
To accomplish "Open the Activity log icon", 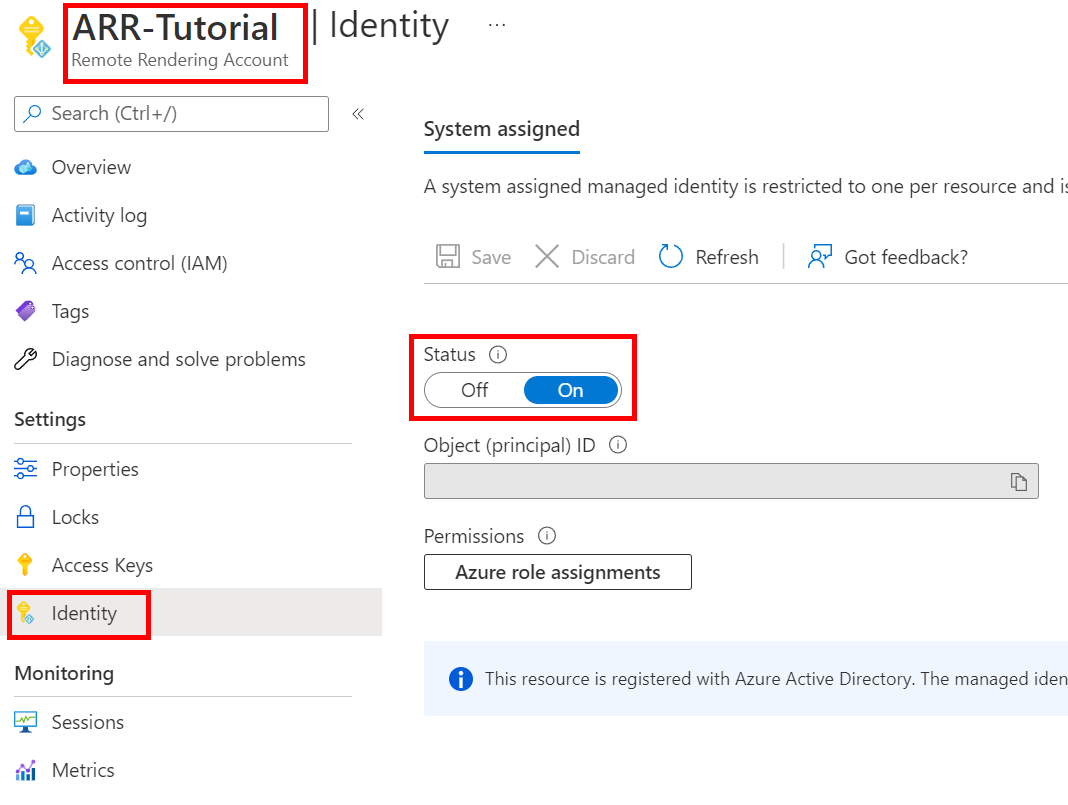I will (25, 215).
